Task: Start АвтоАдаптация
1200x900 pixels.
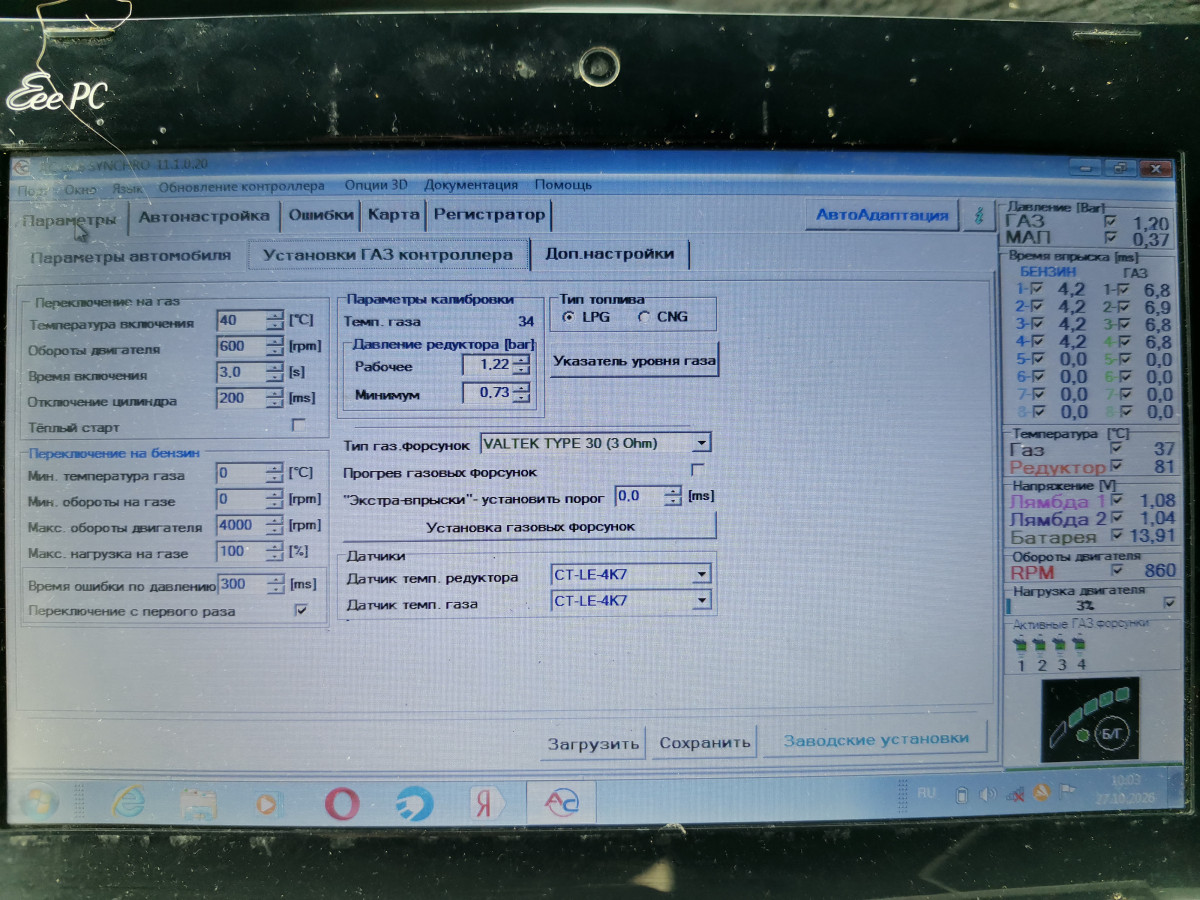Action: coord(882,215)
